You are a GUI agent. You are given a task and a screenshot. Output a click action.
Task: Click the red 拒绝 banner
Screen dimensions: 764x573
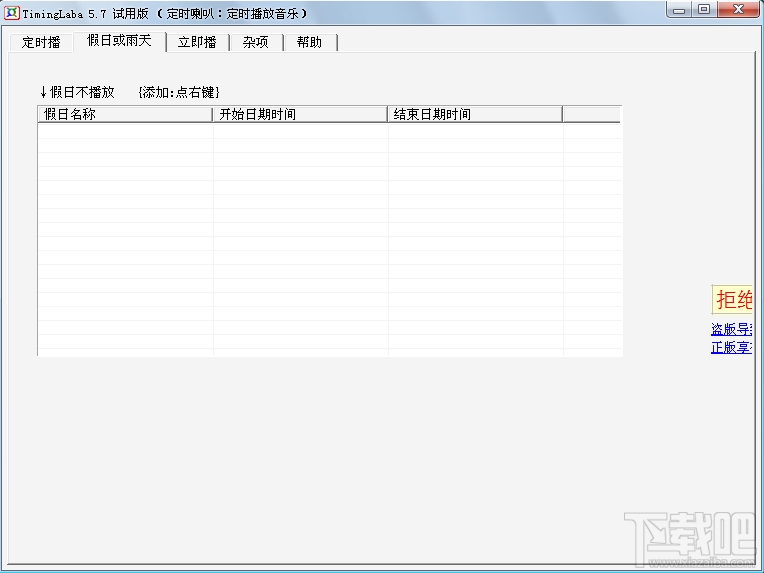tap(732, 299)
